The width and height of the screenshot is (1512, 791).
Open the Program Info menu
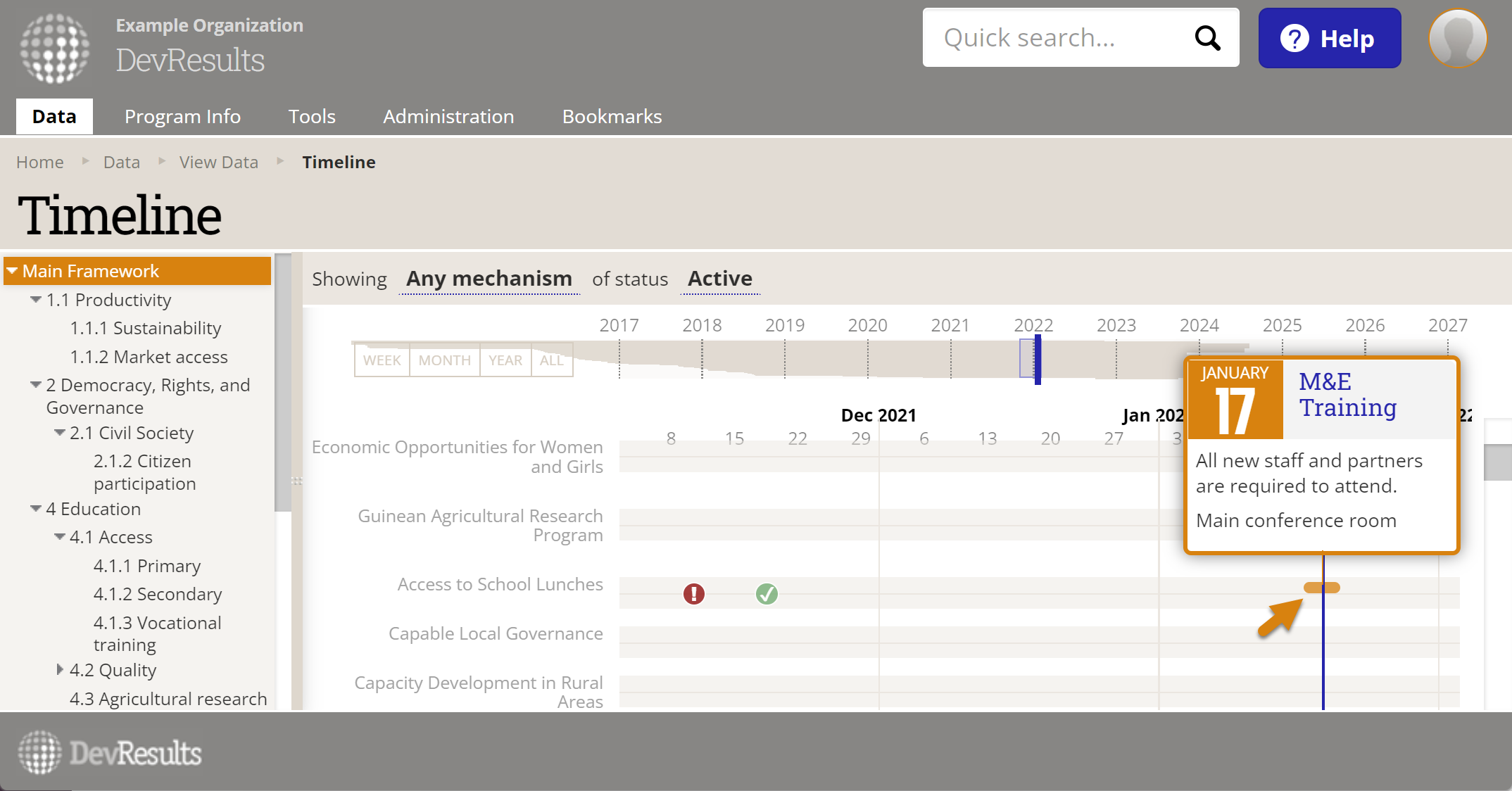pos(182,117)
